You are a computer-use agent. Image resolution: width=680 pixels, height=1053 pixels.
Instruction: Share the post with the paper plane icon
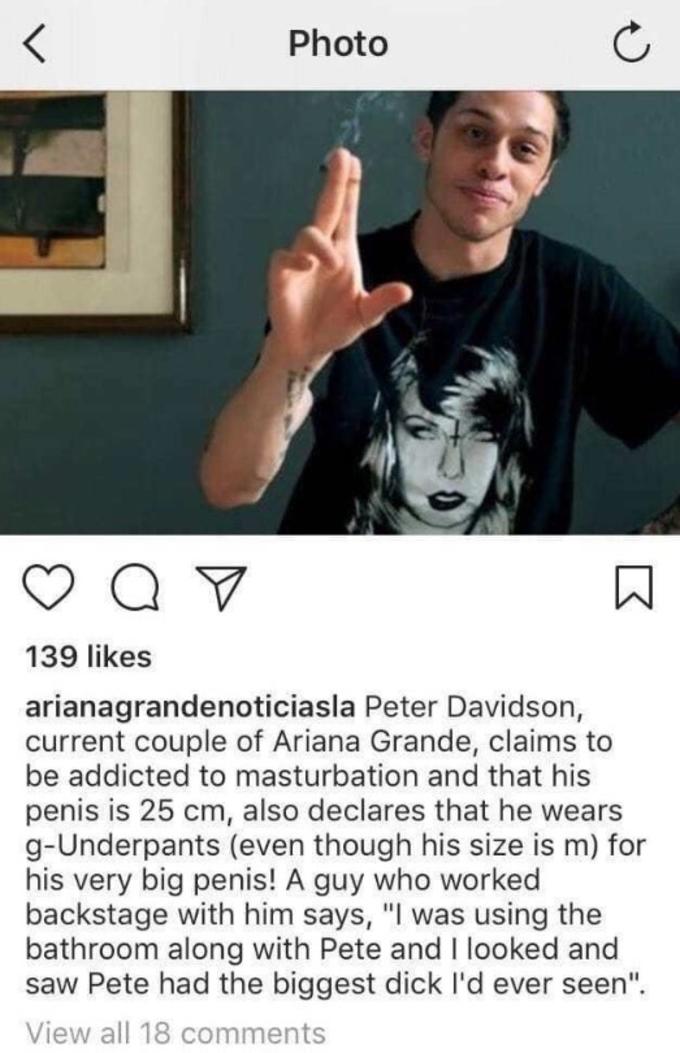[221, 588]
